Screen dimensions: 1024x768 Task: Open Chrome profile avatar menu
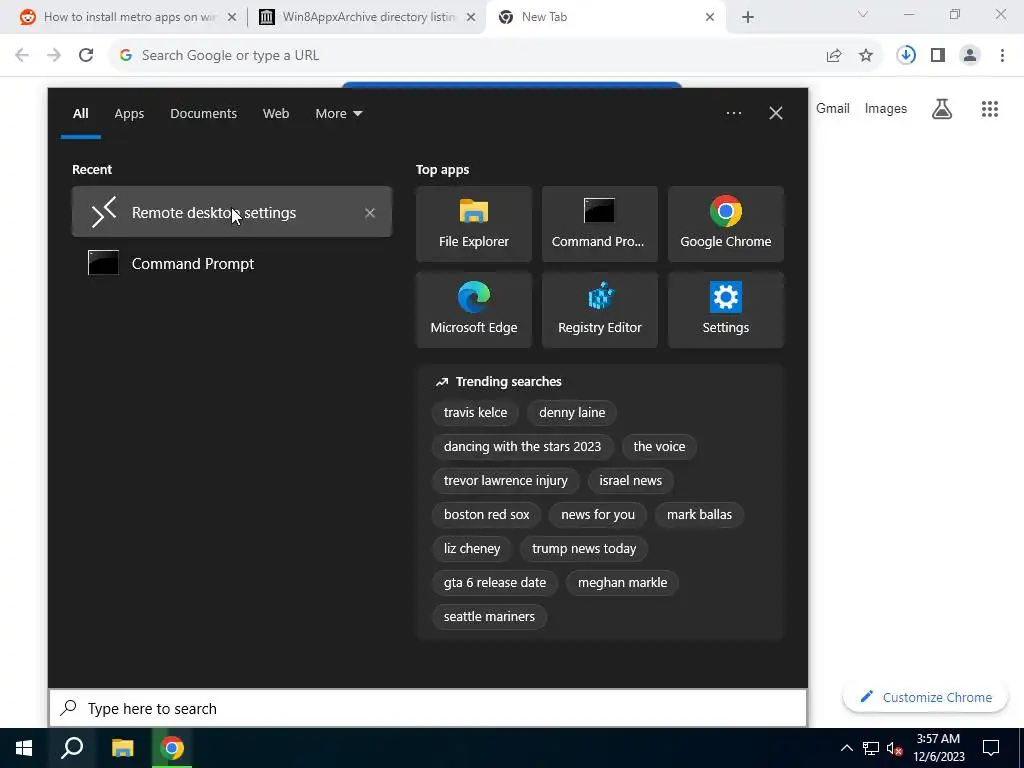tap(970, 56)
